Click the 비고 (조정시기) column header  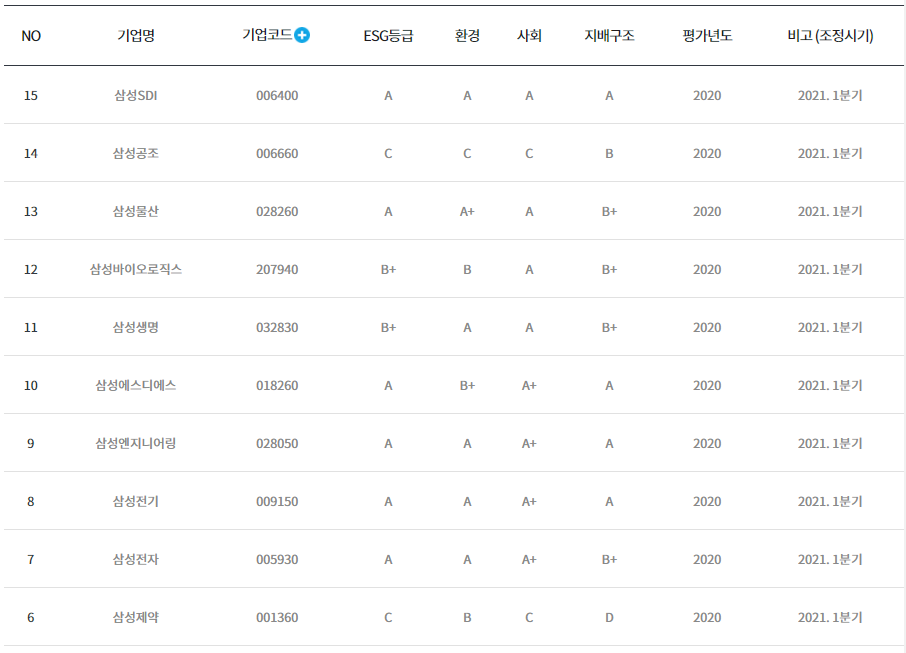click(830, 36)
